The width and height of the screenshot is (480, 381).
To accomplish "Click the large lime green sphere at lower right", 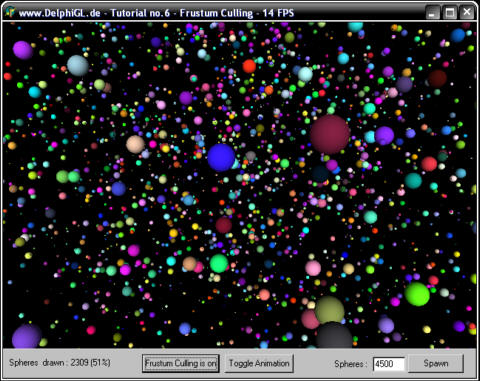I will (x=417, y=294).
